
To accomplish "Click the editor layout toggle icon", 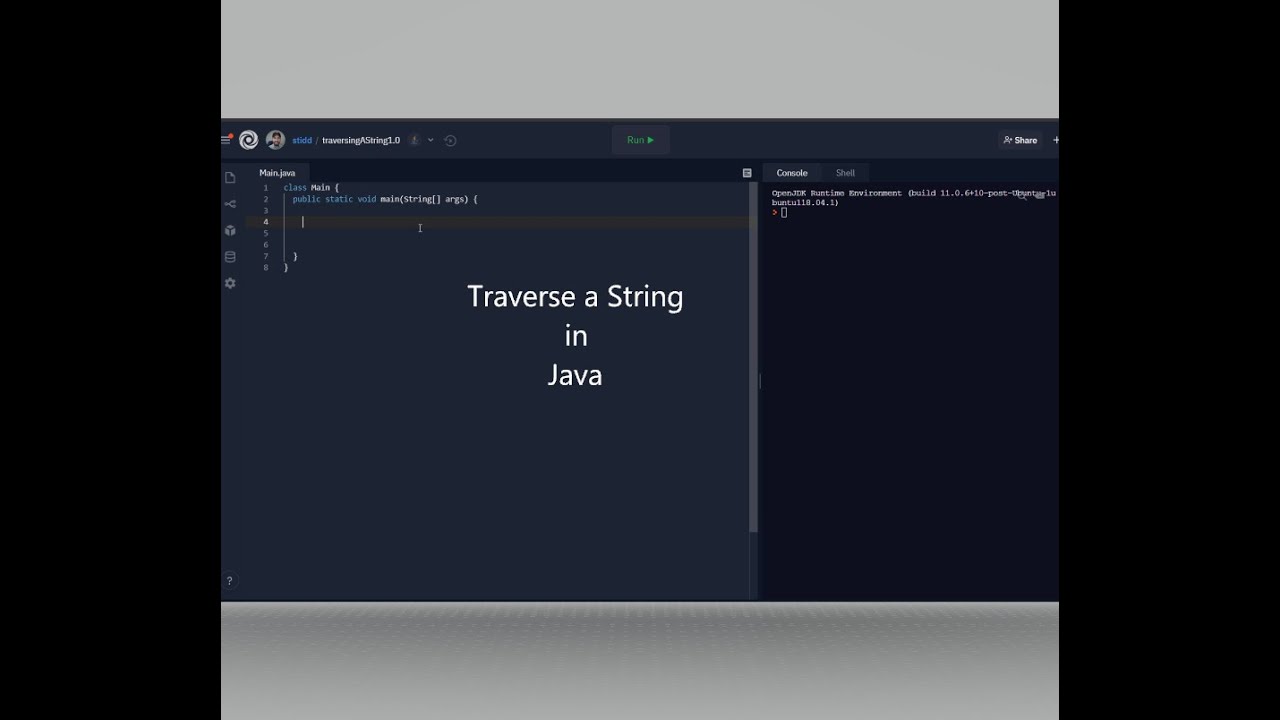I will [x=747, y=173].
